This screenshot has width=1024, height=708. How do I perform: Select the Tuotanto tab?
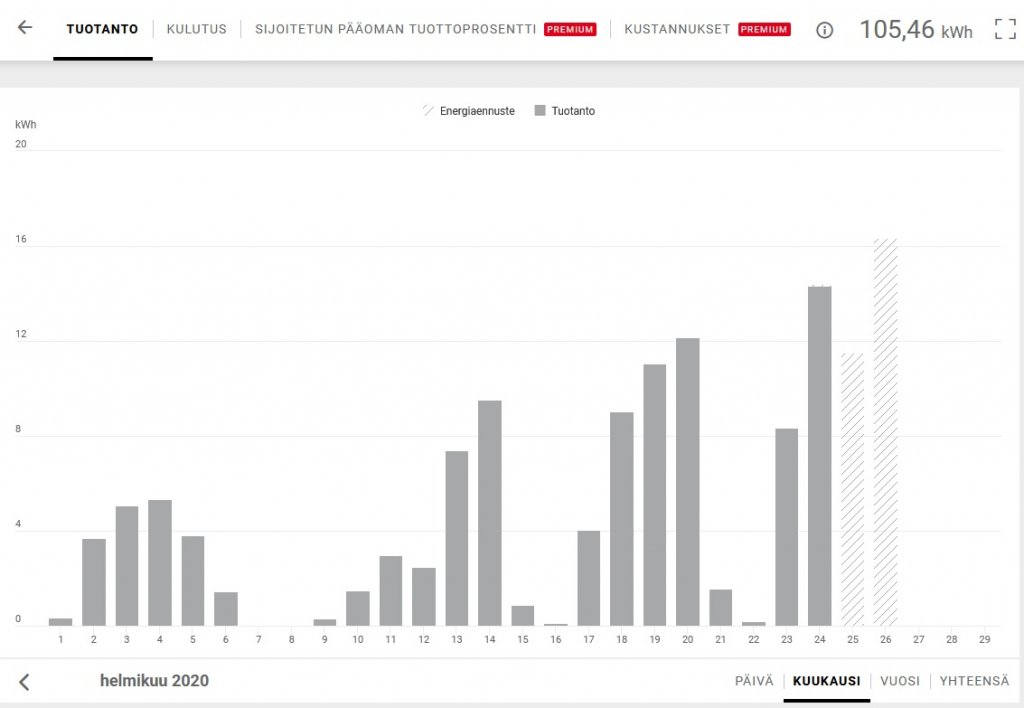point(102,29)
